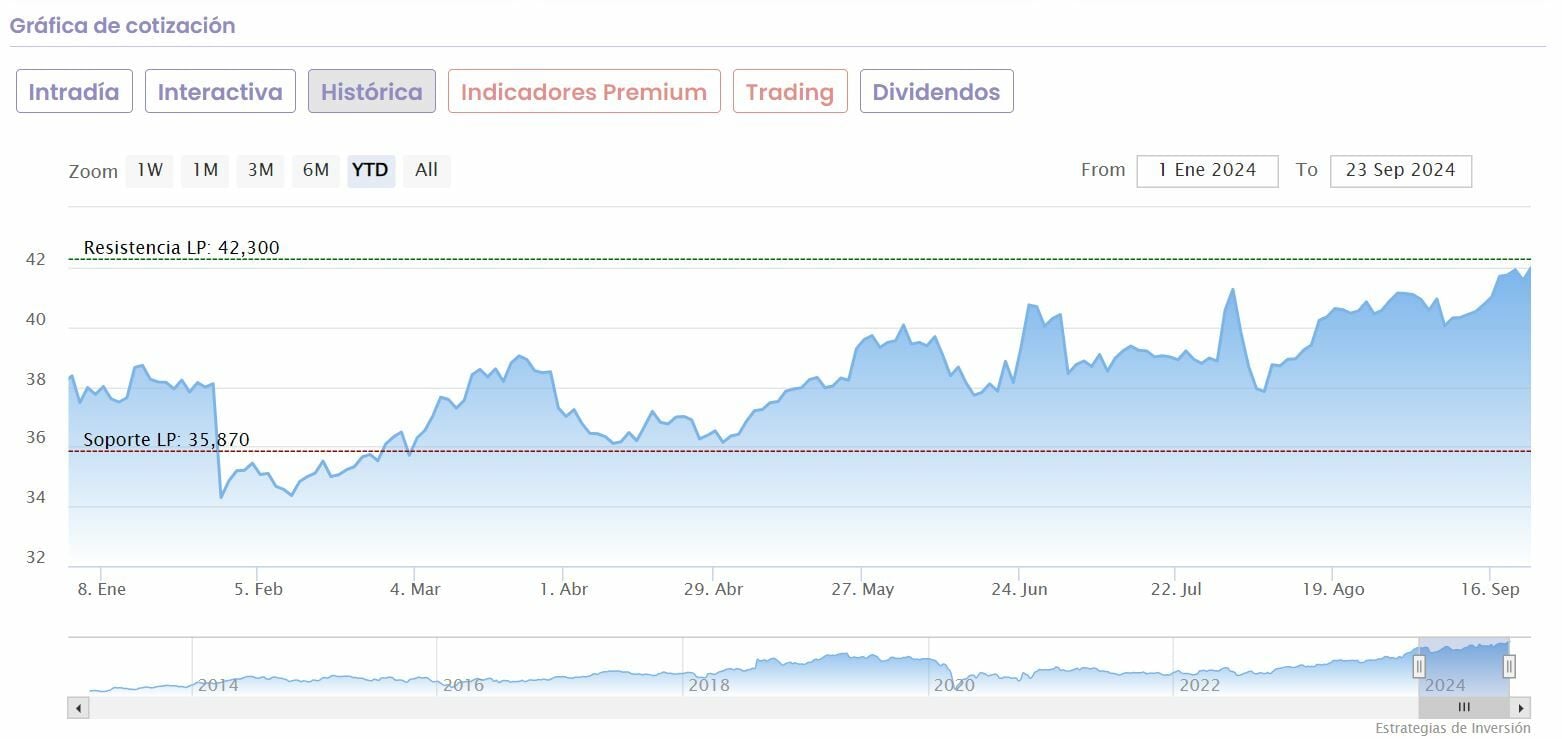Select the 1M zoom range
Image resolution: width=1562 pixels, height=739 pixels.
pyautogui.click(x=205, y=170)
